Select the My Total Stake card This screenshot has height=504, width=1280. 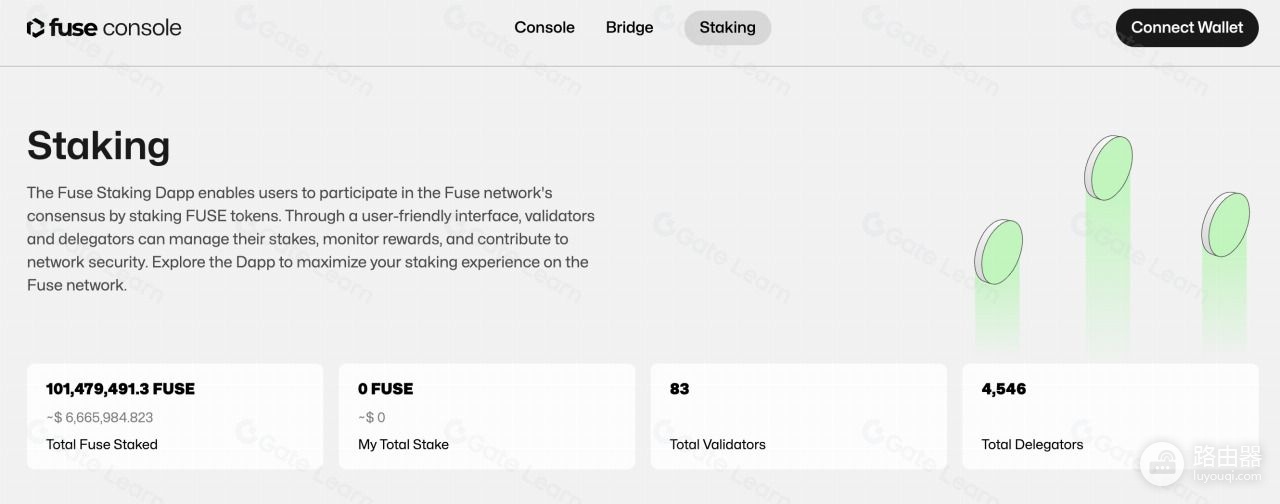click(487, 416)
